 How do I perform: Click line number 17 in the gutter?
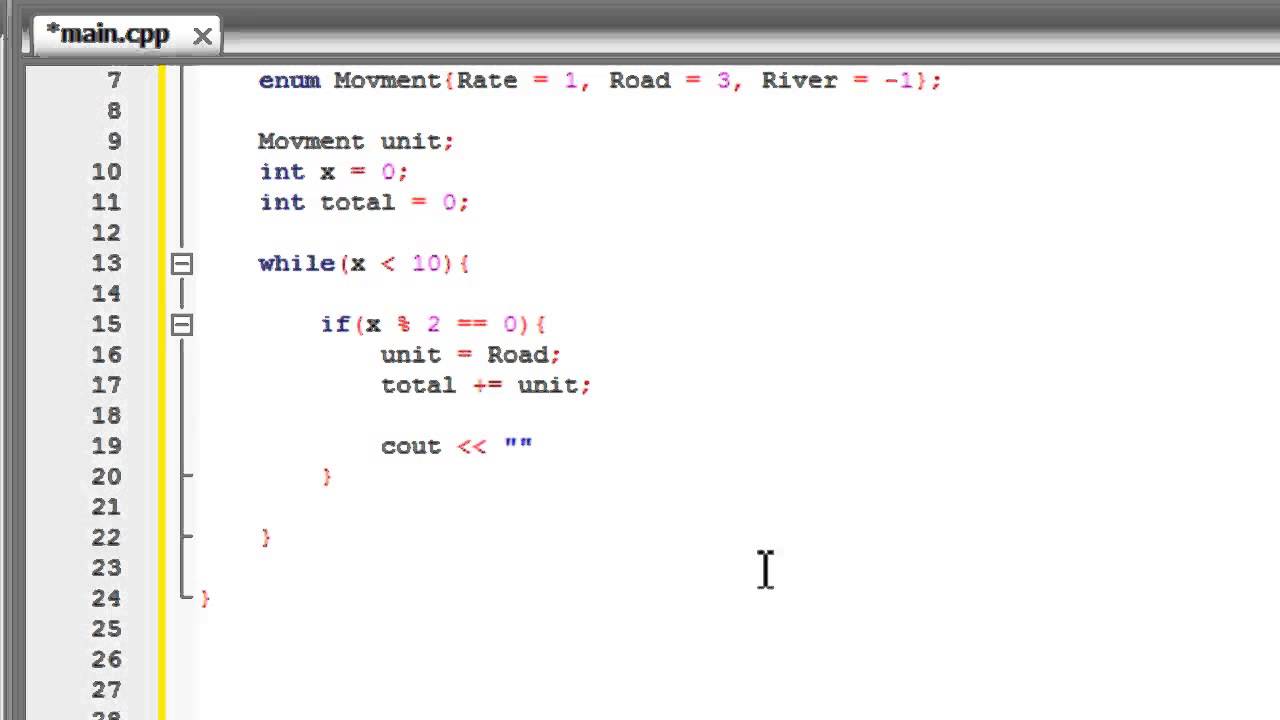tap(106, 385)
